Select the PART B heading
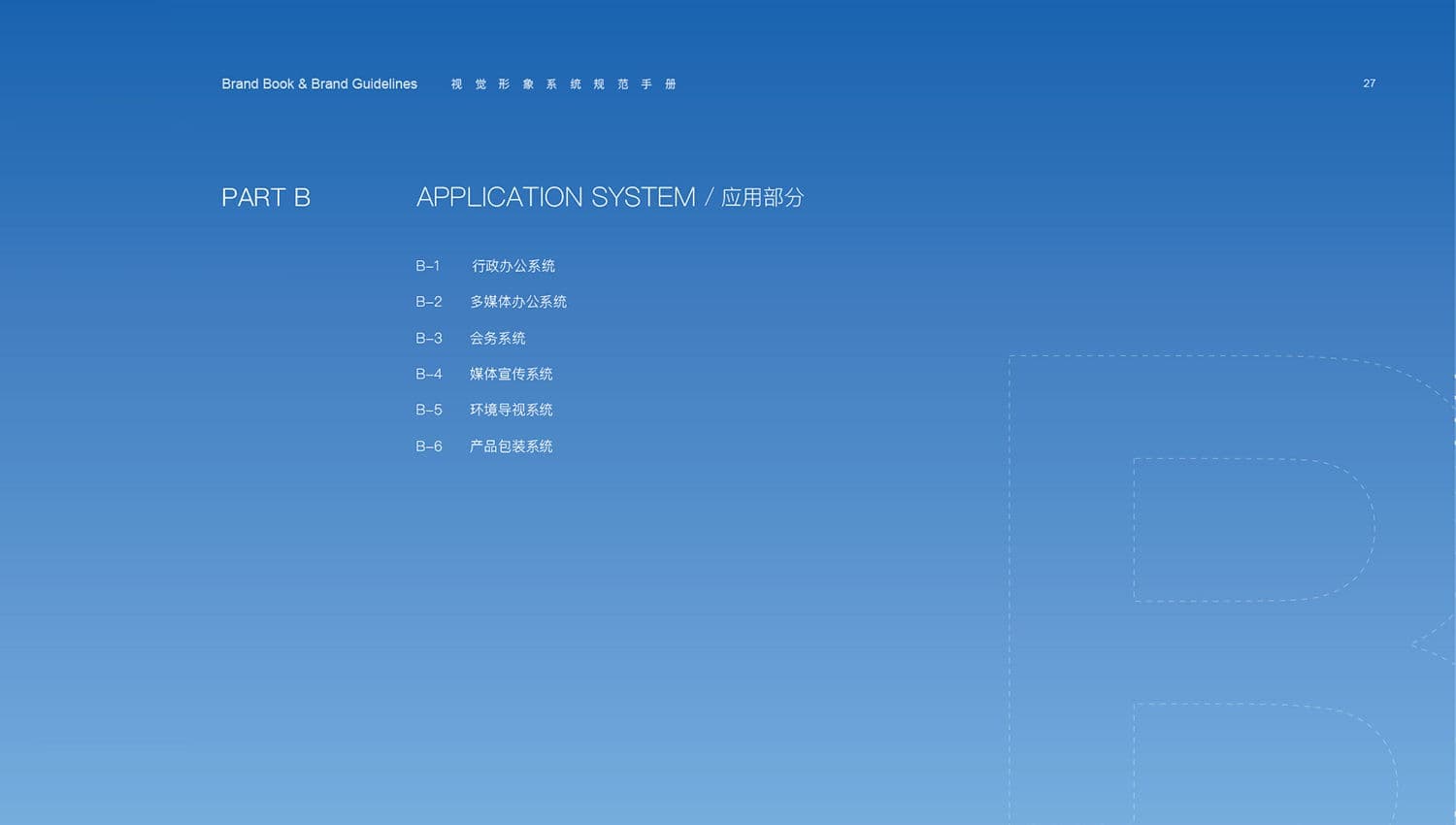1456x825 pixels. pyautogui.click(x=266, y=198)
